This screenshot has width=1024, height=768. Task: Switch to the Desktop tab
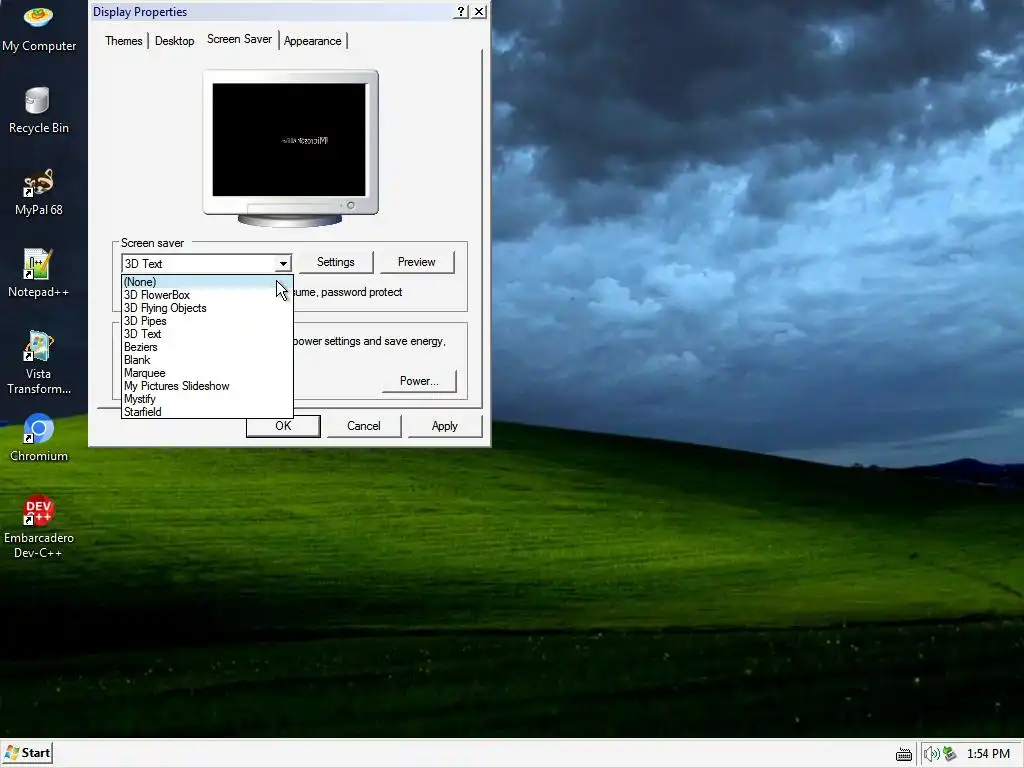point(174,40)
